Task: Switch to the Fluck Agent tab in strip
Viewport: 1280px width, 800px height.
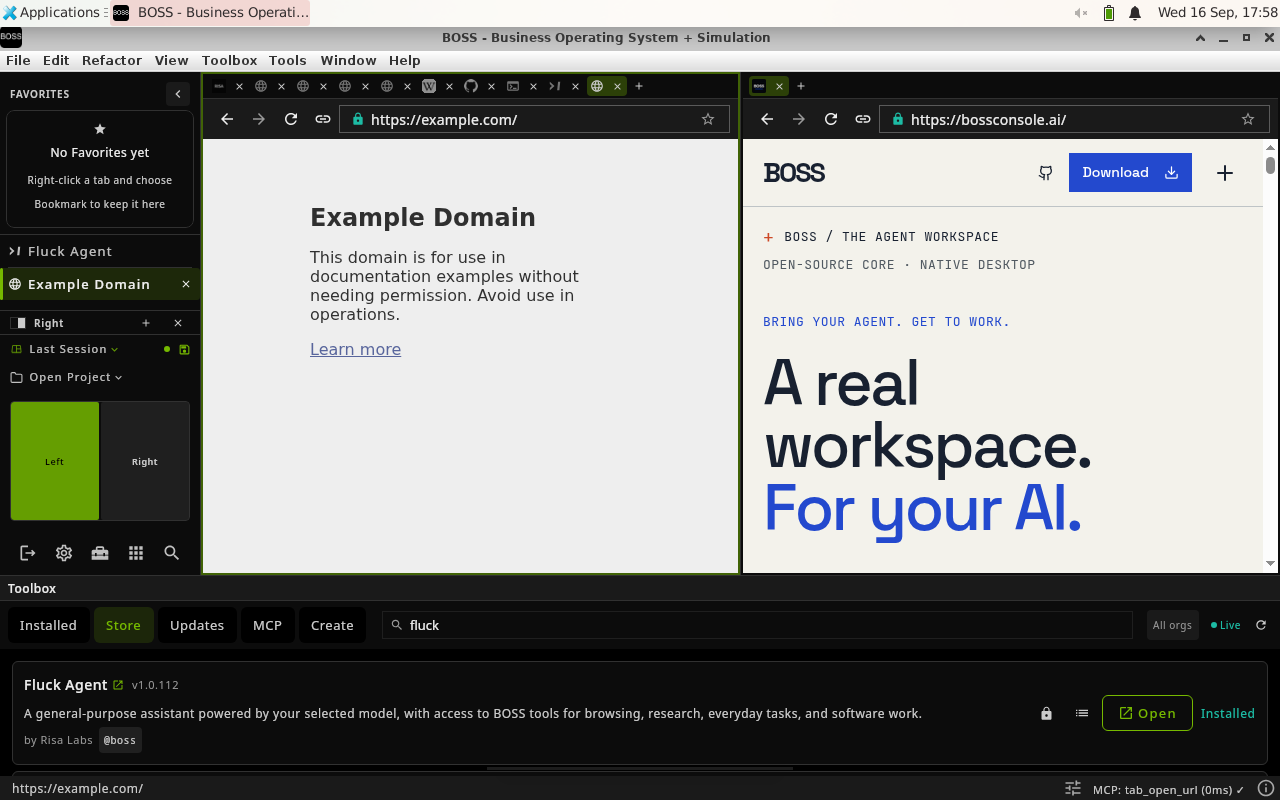Action: click(x=555, y=86)
